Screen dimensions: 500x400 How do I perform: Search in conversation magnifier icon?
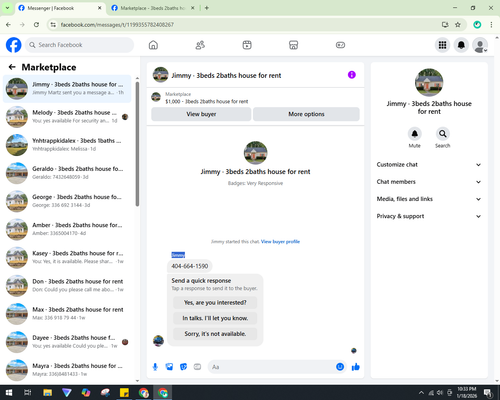click(x=442, y=134)
